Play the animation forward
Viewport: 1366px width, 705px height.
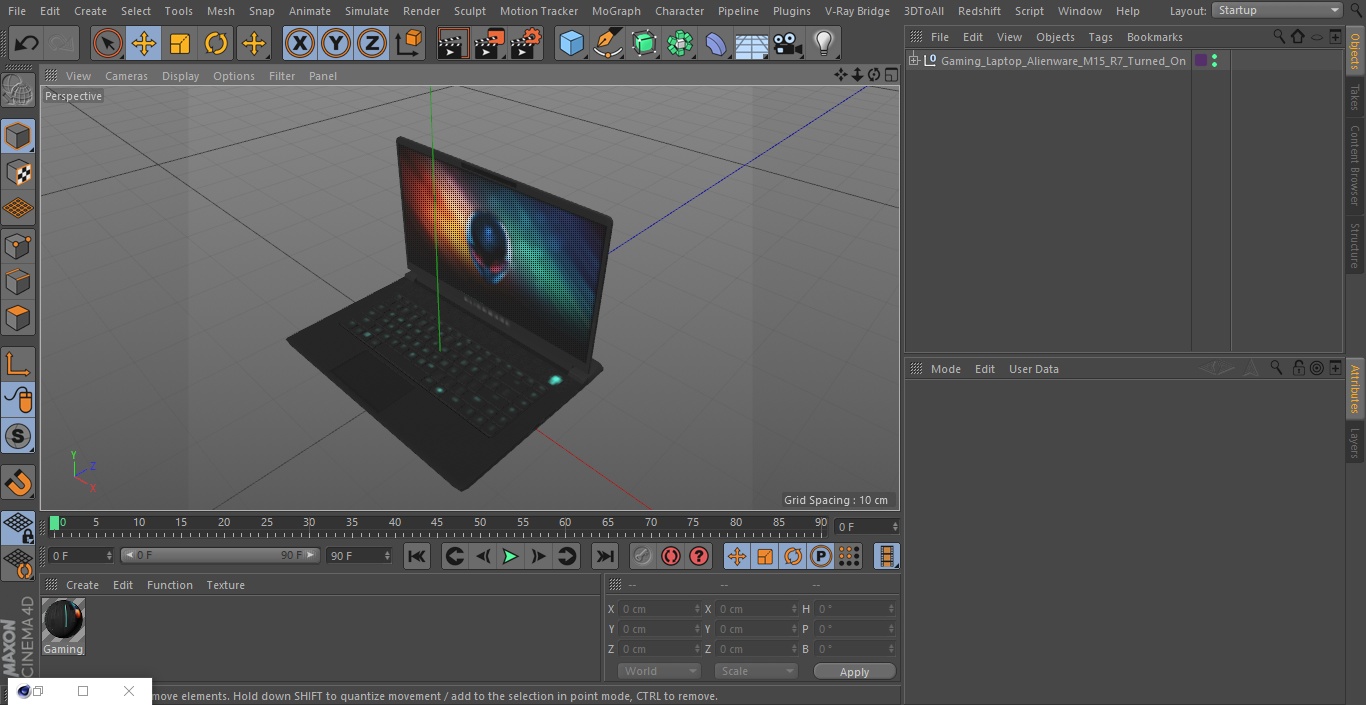tap(510, 556)
